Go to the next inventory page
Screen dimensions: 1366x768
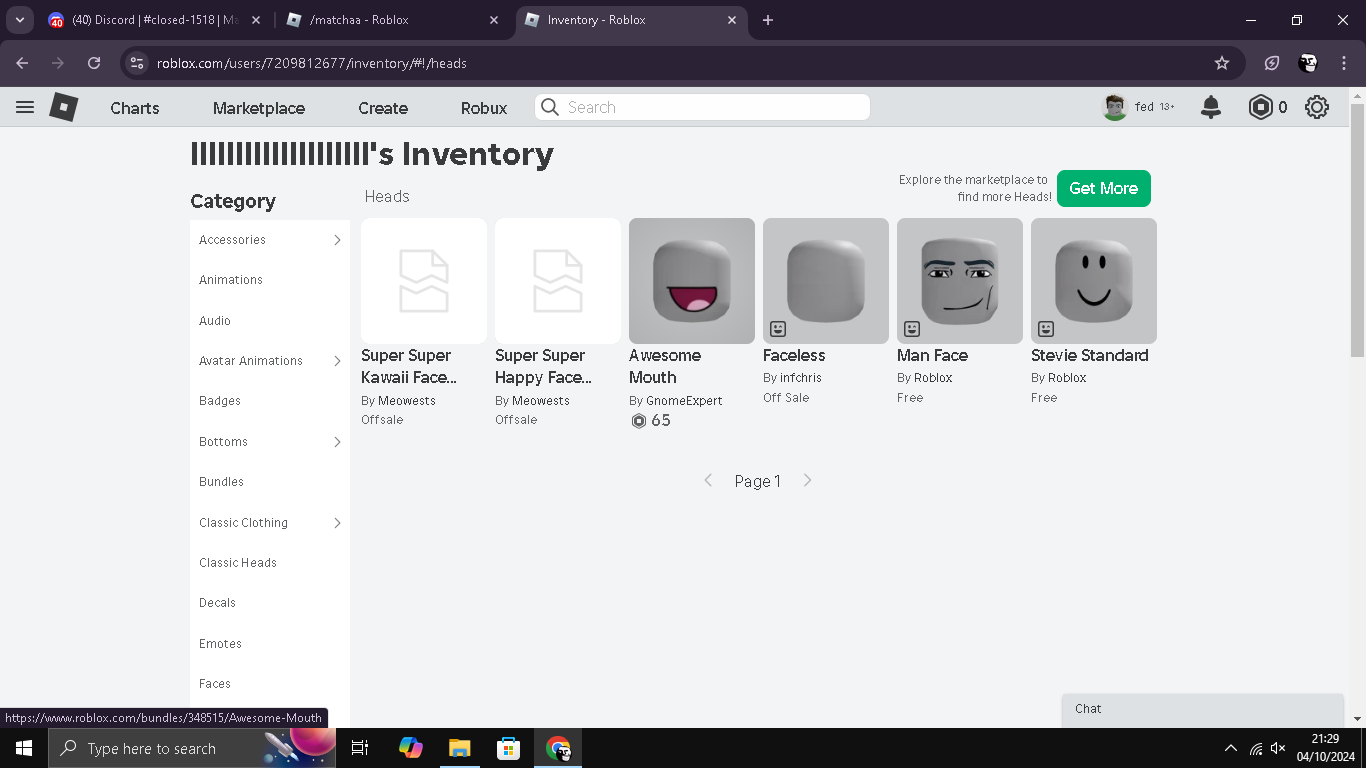pos(808,481)
